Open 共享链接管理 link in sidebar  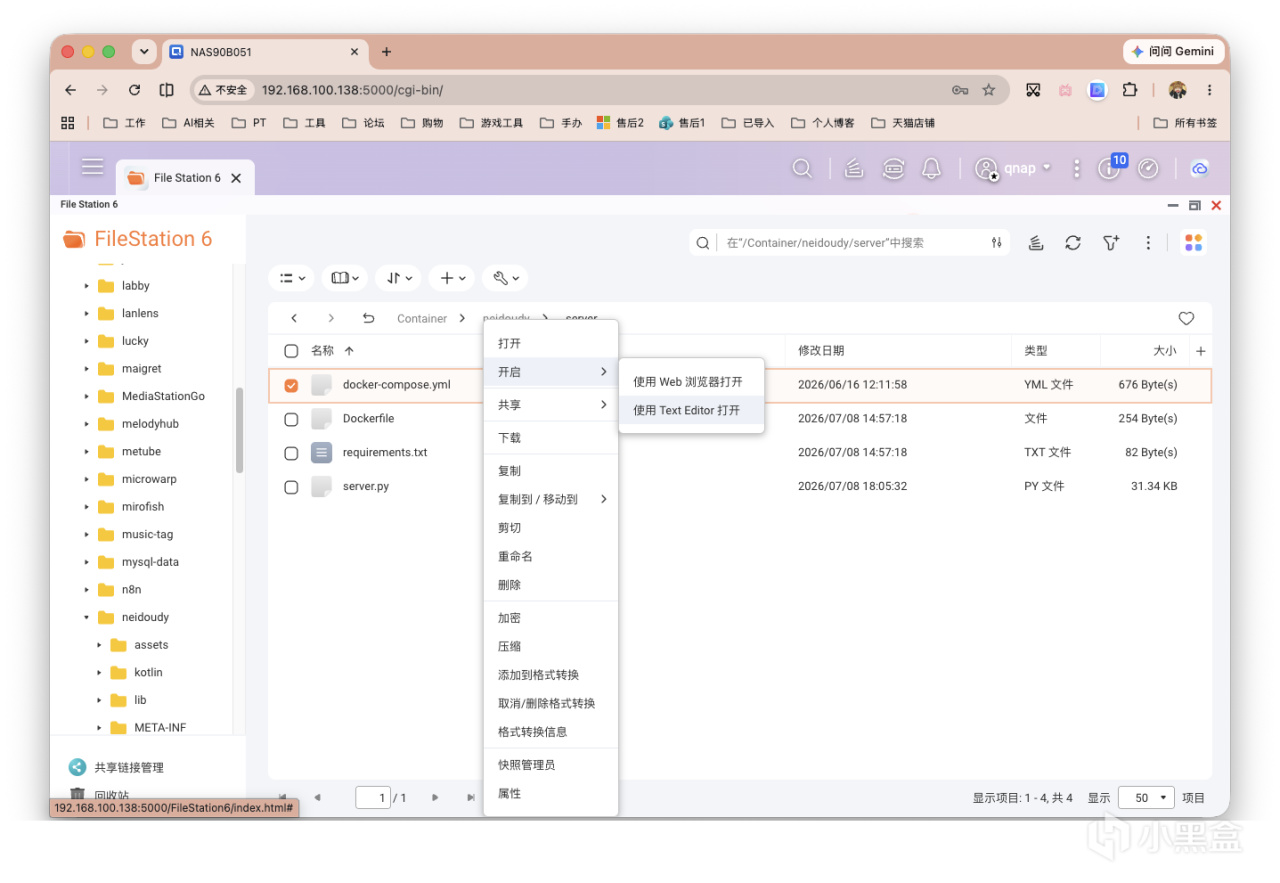(x=129, y=768)
